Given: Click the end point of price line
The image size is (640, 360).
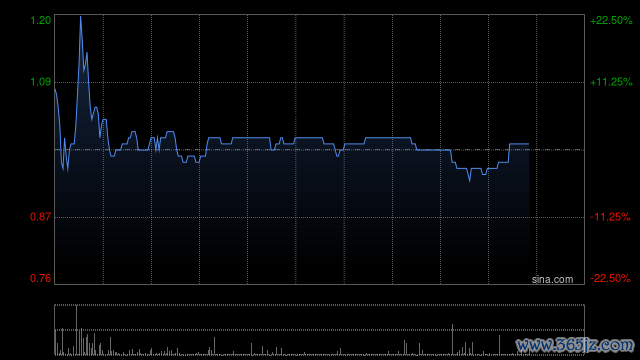Looking at the screenshot, I should (529, 144).
